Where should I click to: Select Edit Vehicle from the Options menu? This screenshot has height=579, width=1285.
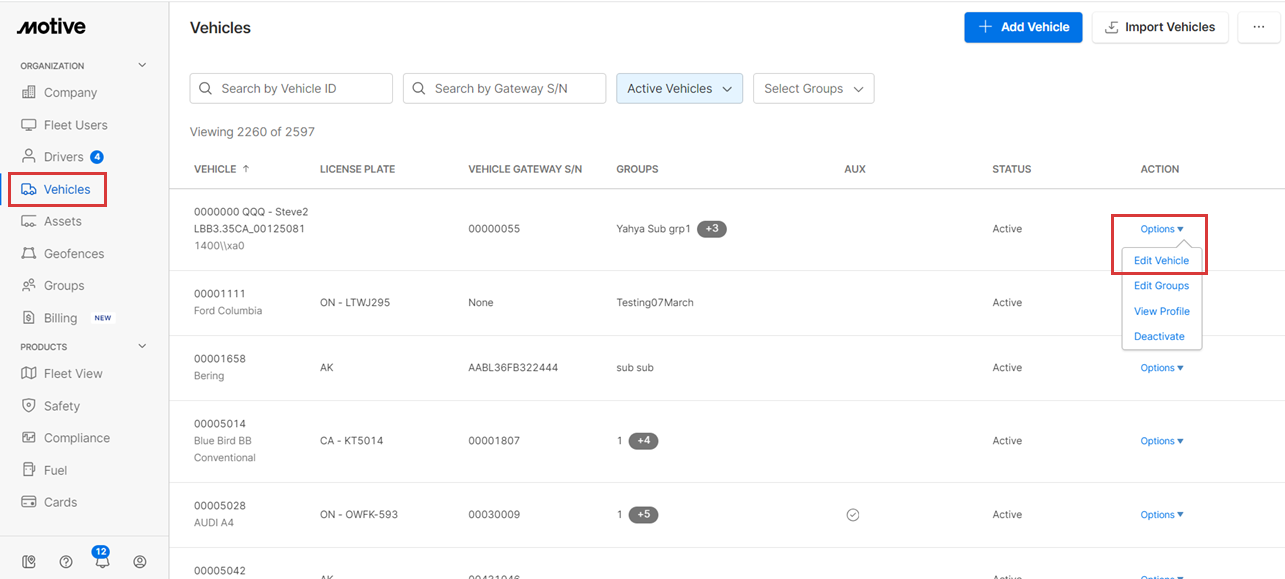pos(1161,260)
